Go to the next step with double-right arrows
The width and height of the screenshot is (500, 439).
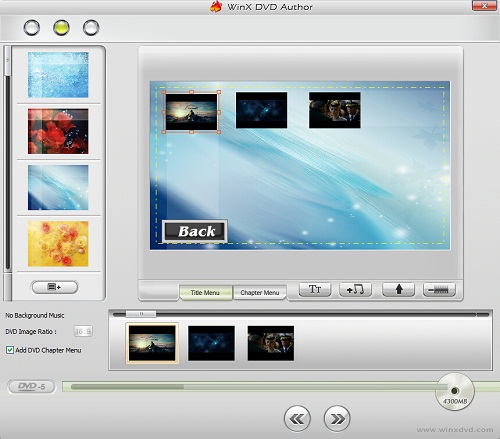[337, 419]
